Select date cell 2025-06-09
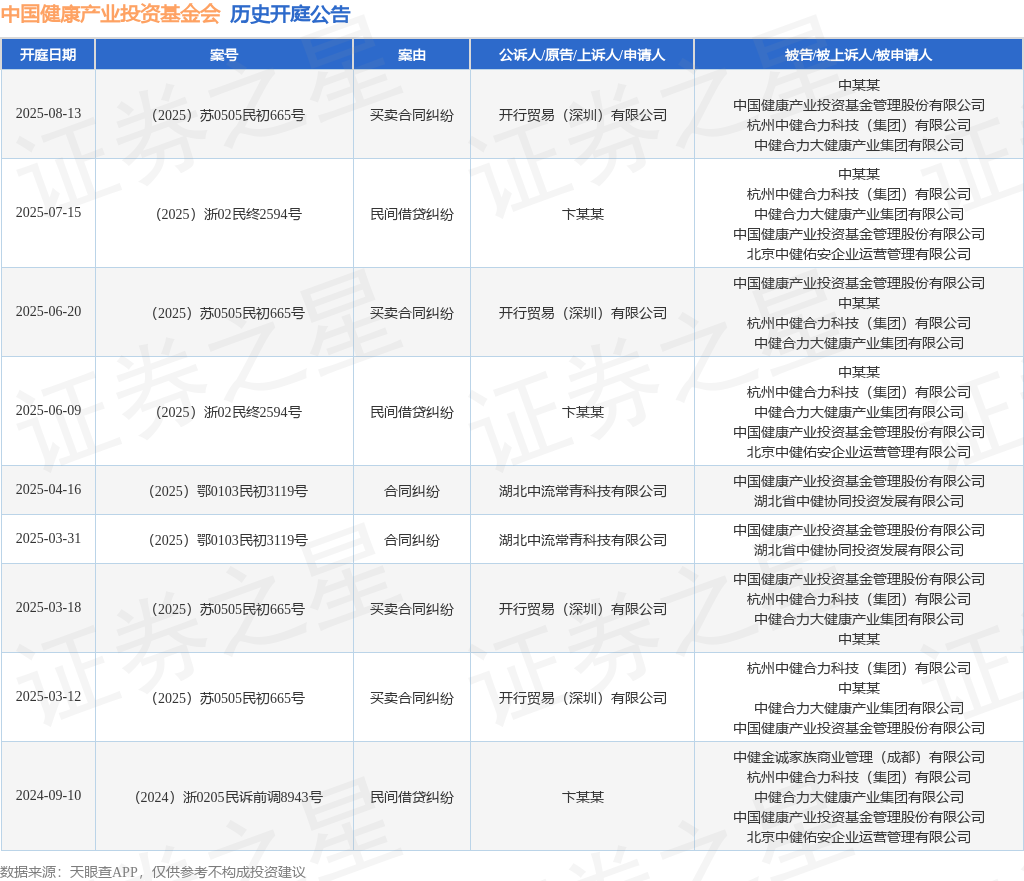 pyautogui.click(x=48, y=411)
